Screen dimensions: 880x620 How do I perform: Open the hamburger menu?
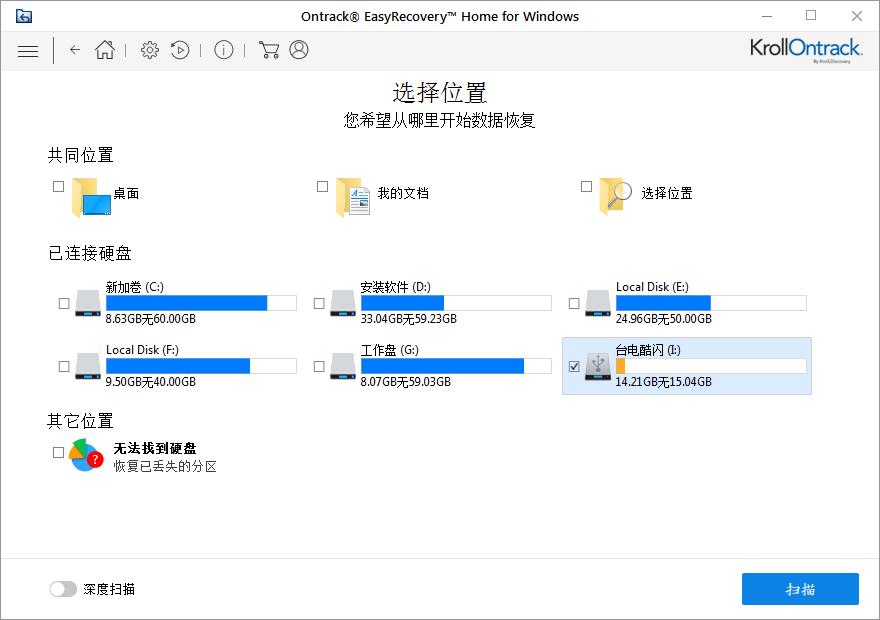[28, 50]
